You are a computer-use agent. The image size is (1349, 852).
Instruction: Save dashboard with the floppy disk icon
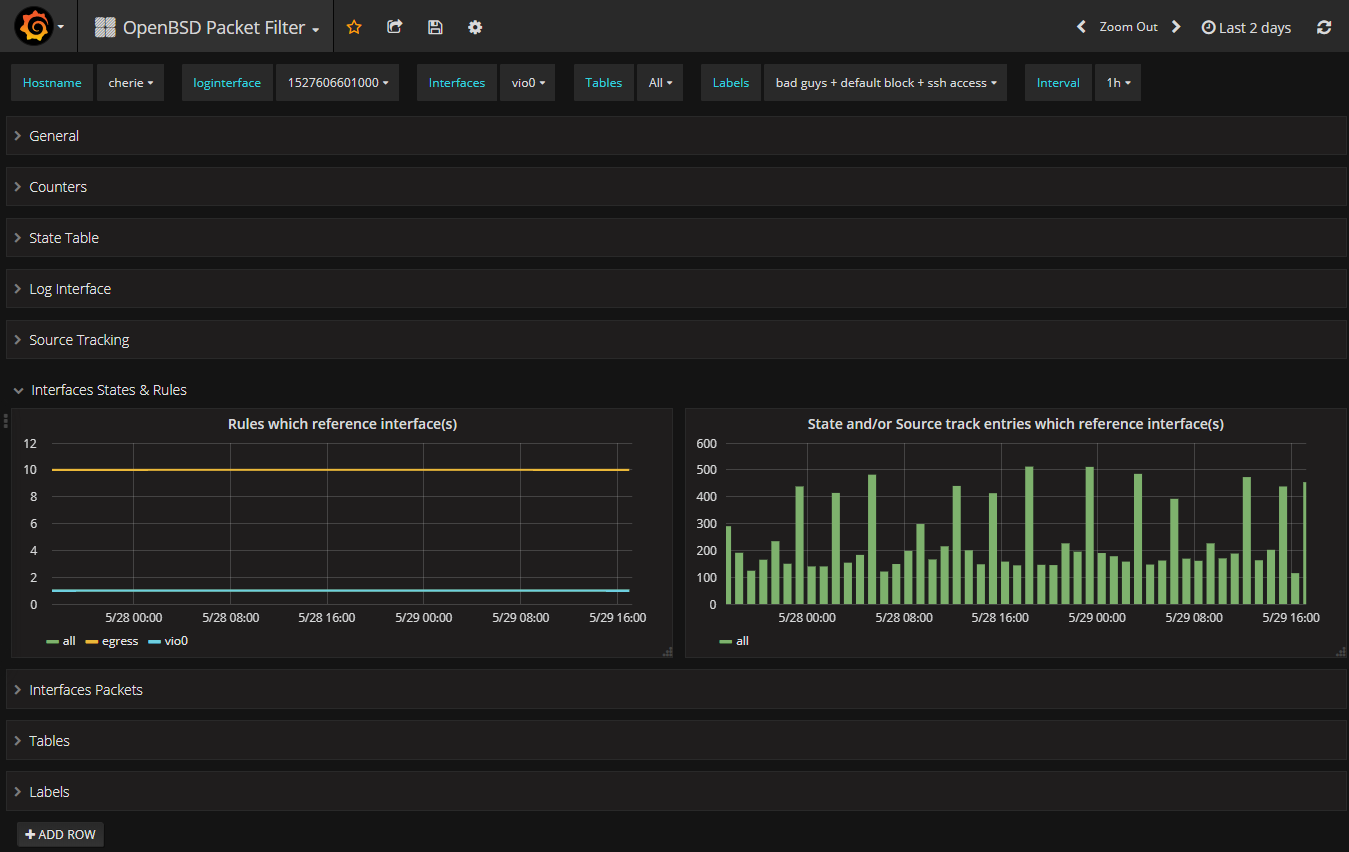click(435, 27)
